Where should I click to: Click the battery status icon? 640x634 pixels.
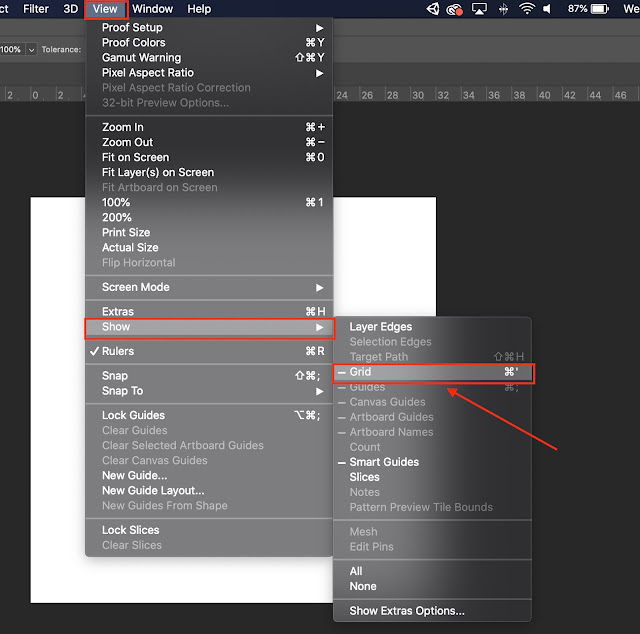click(600, 9)
